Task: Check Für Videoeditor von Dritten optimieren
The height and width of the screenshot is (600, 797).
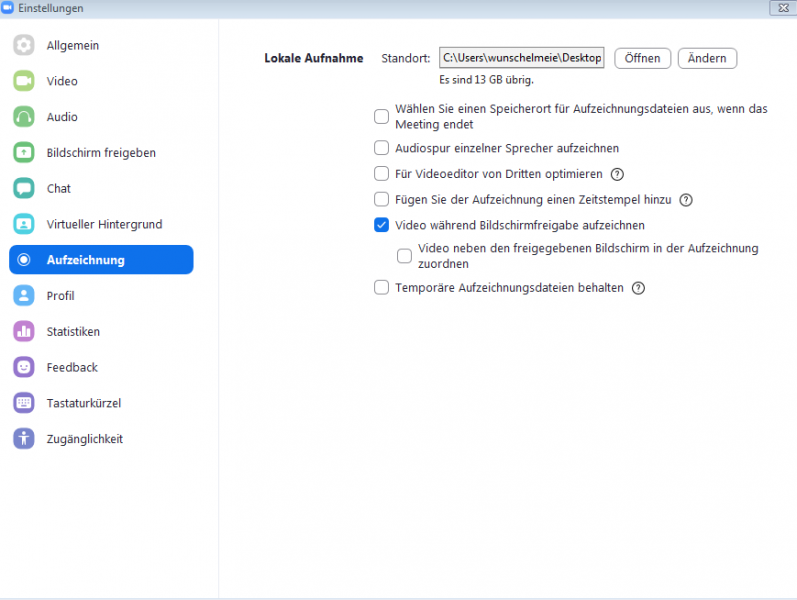Action: (x=381, y=174)
